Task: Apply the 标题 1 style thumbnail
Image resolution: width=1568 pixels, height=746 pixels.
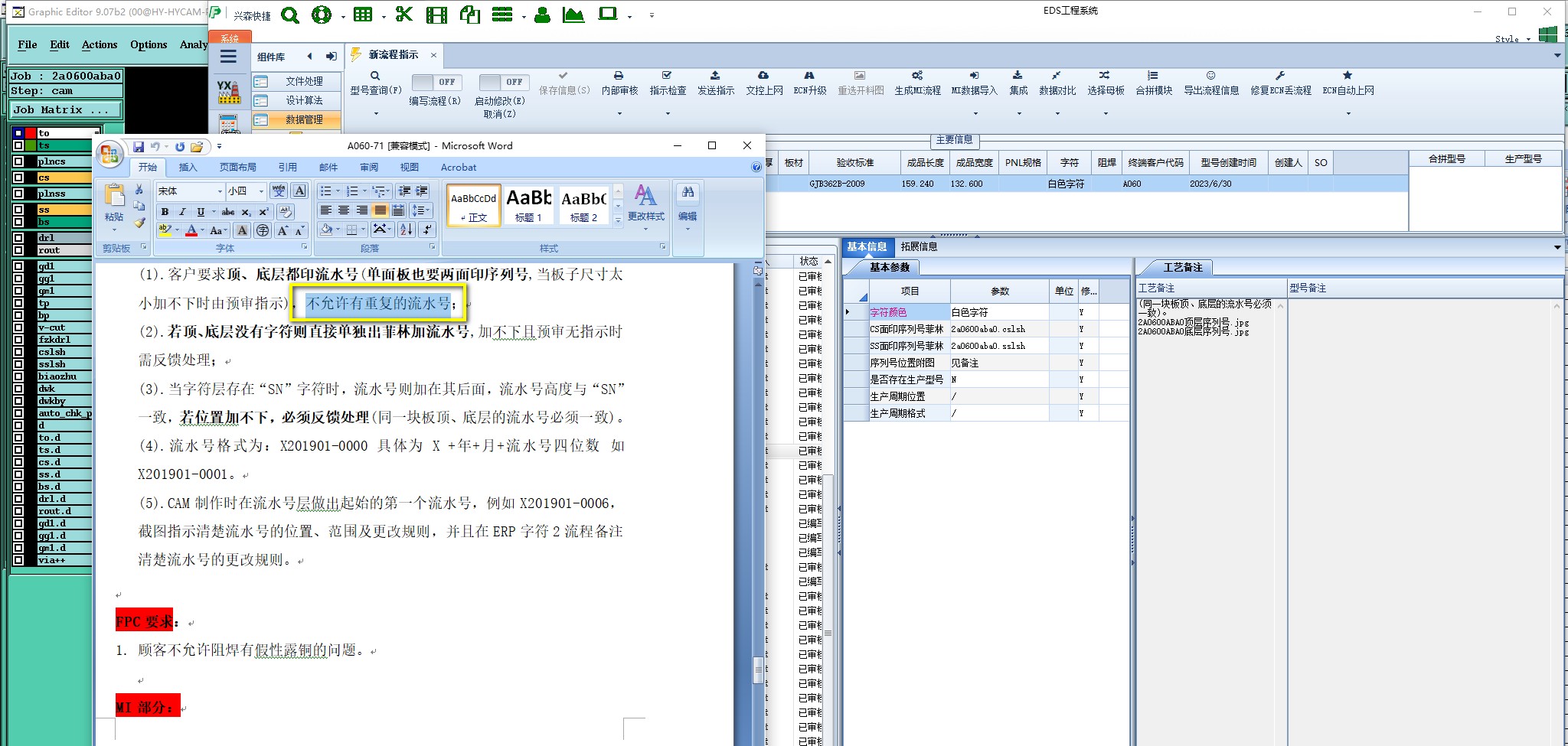Action: (x=528, y=205)
